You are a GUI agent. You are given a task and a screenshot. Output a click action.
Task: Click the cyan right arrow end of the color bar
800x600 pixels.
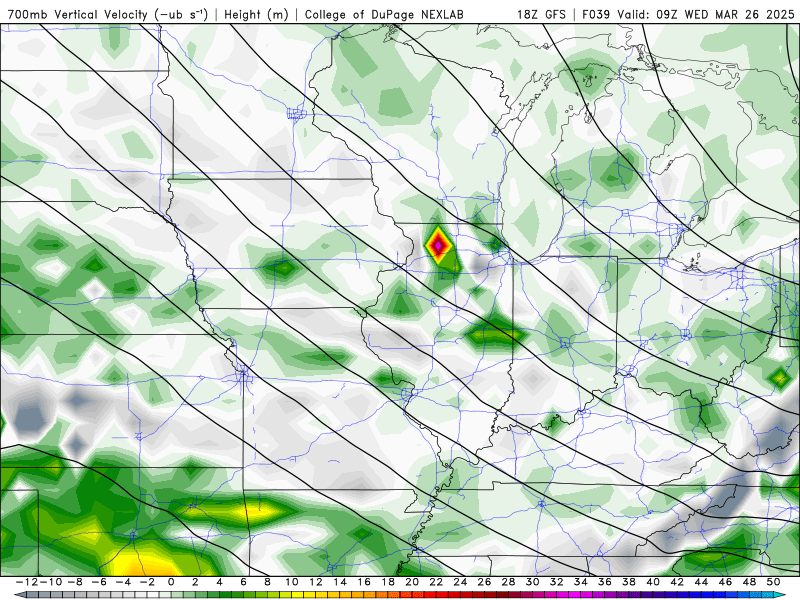(780, 595)
